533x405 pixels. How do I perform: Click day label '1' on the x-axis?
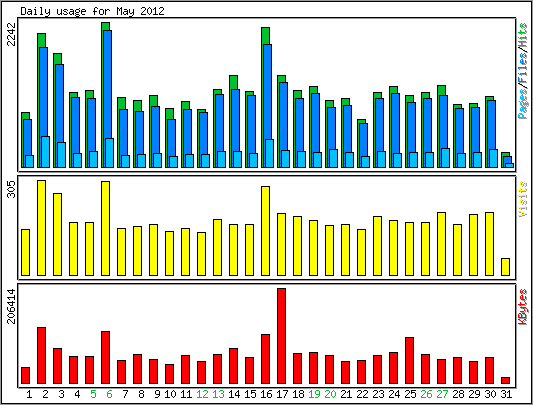pos(29,394)
